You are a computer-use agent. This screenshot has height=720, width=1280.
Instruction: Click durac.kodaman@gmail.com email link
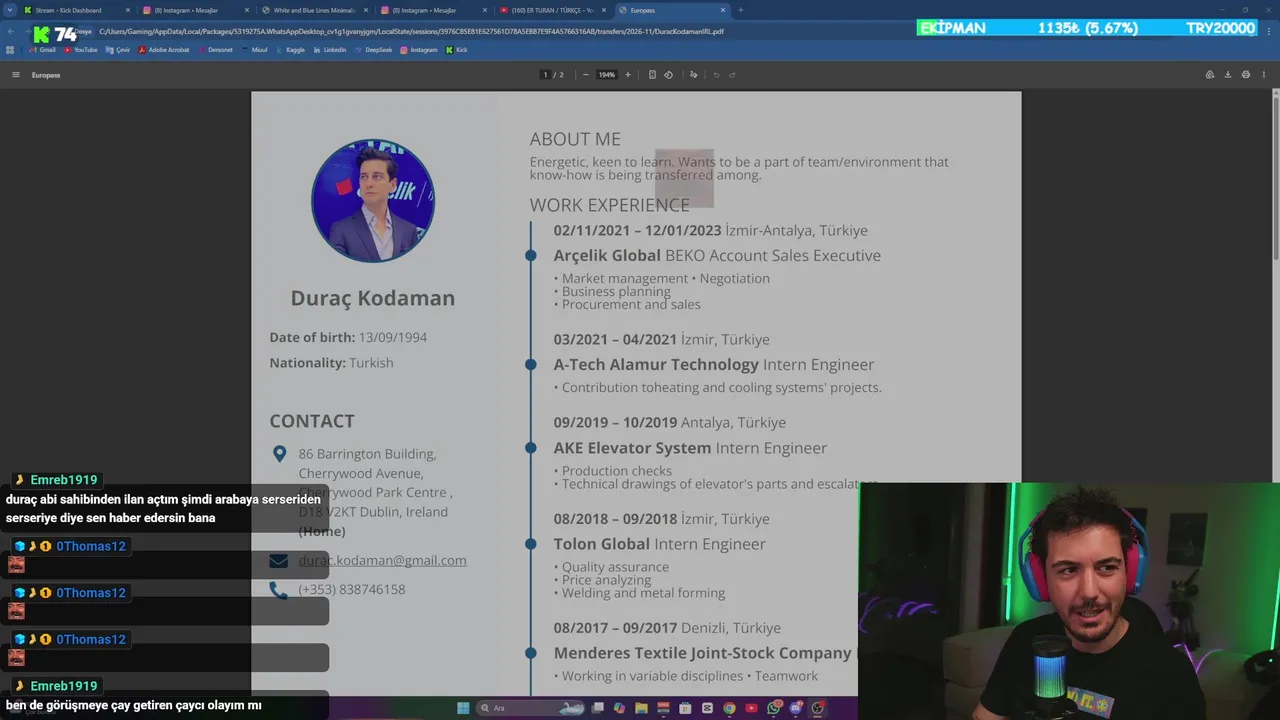coord(382,561)
